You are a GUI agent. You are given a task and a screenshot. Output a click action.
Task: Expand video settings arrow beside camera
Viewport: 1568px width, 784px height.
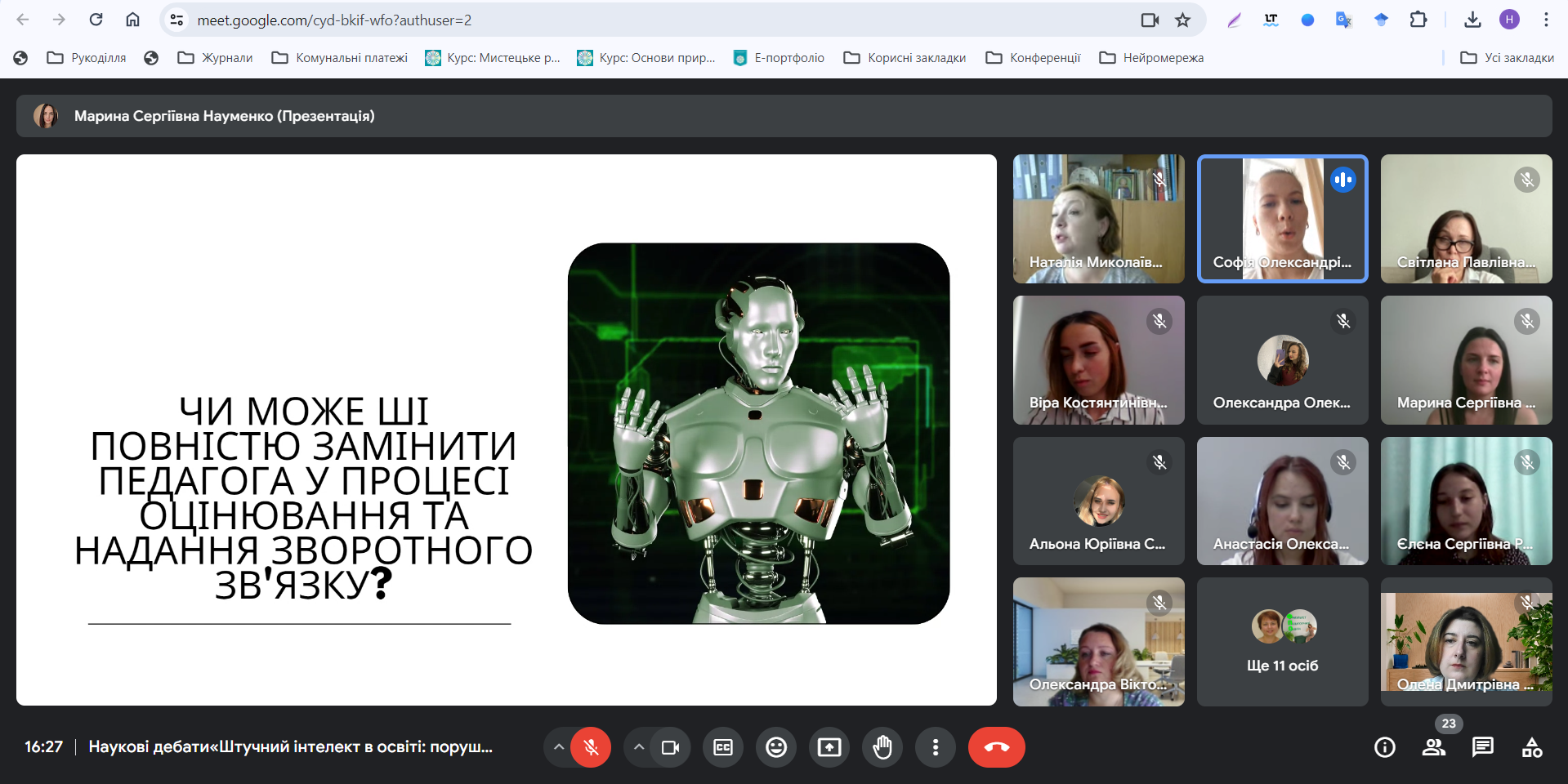click(639, 747)
